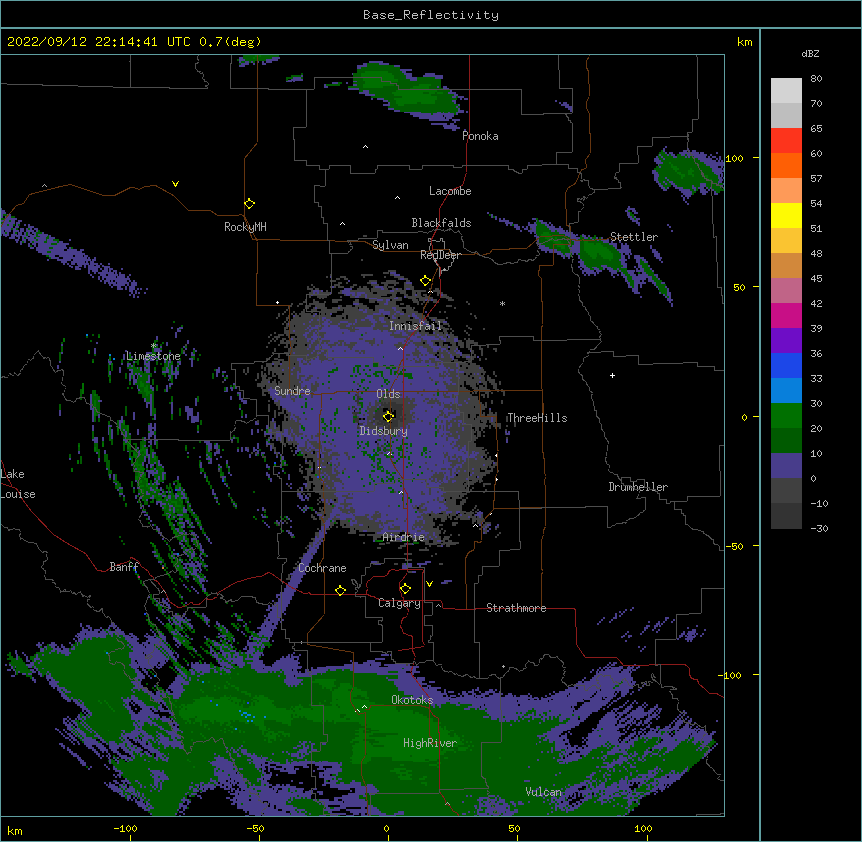The height and width of the screenshot is (842, 862).
Task: Click the ThreeHills town label
Action: point(537,418)
